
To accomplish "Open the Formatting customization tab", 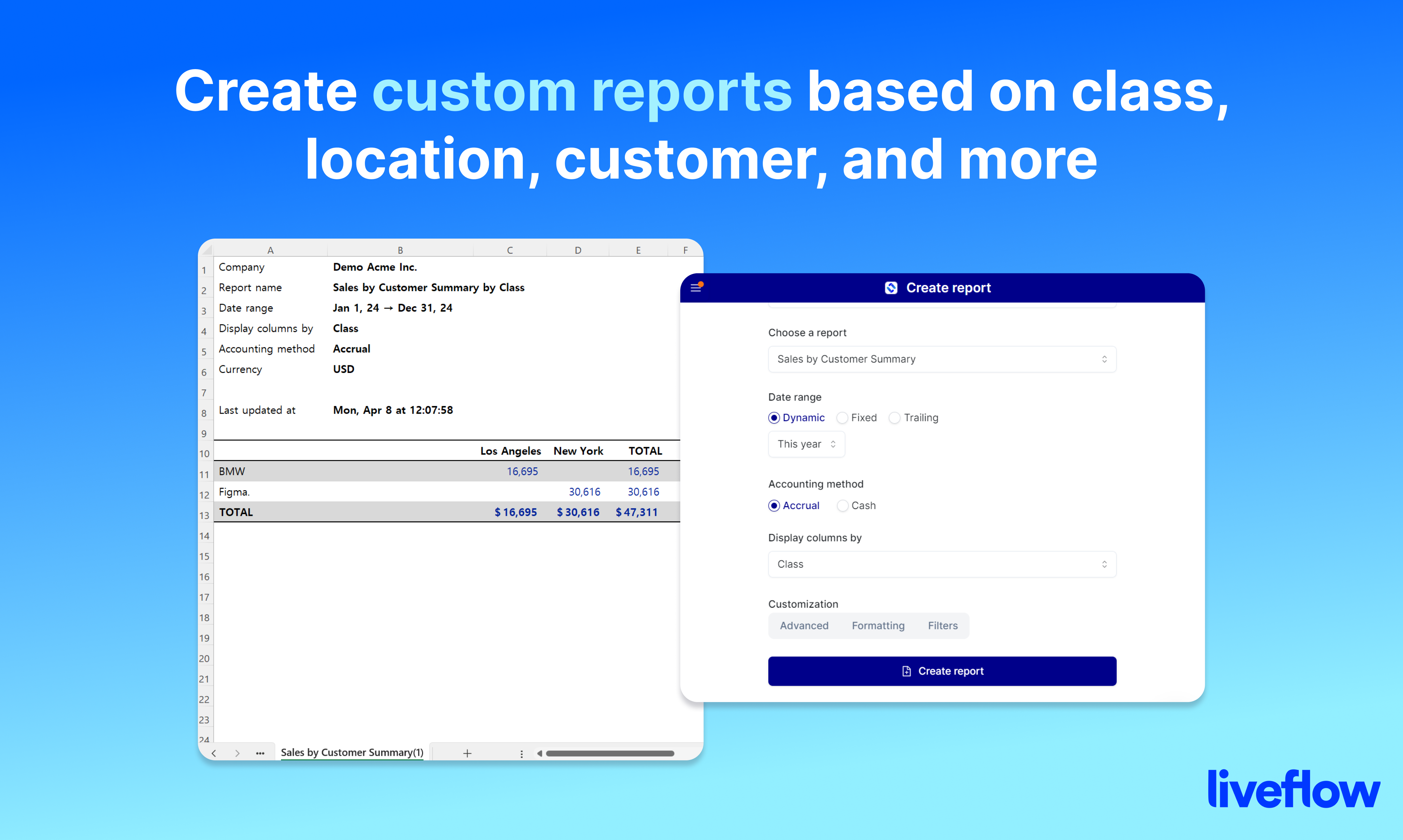I will [x=878, y=626].
